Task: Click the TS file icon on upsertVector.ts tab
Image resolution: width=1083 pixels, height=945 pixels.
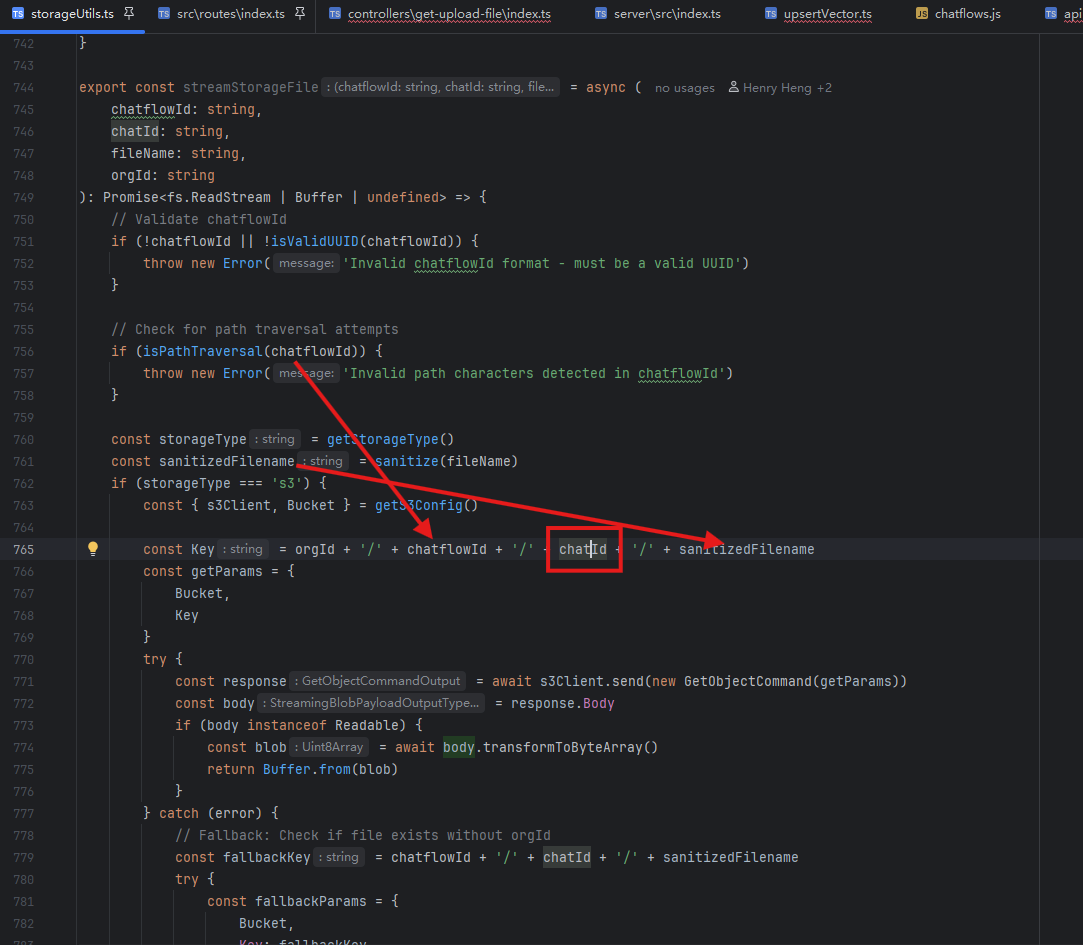Action: pyautogui.click(x=770, y=14)
